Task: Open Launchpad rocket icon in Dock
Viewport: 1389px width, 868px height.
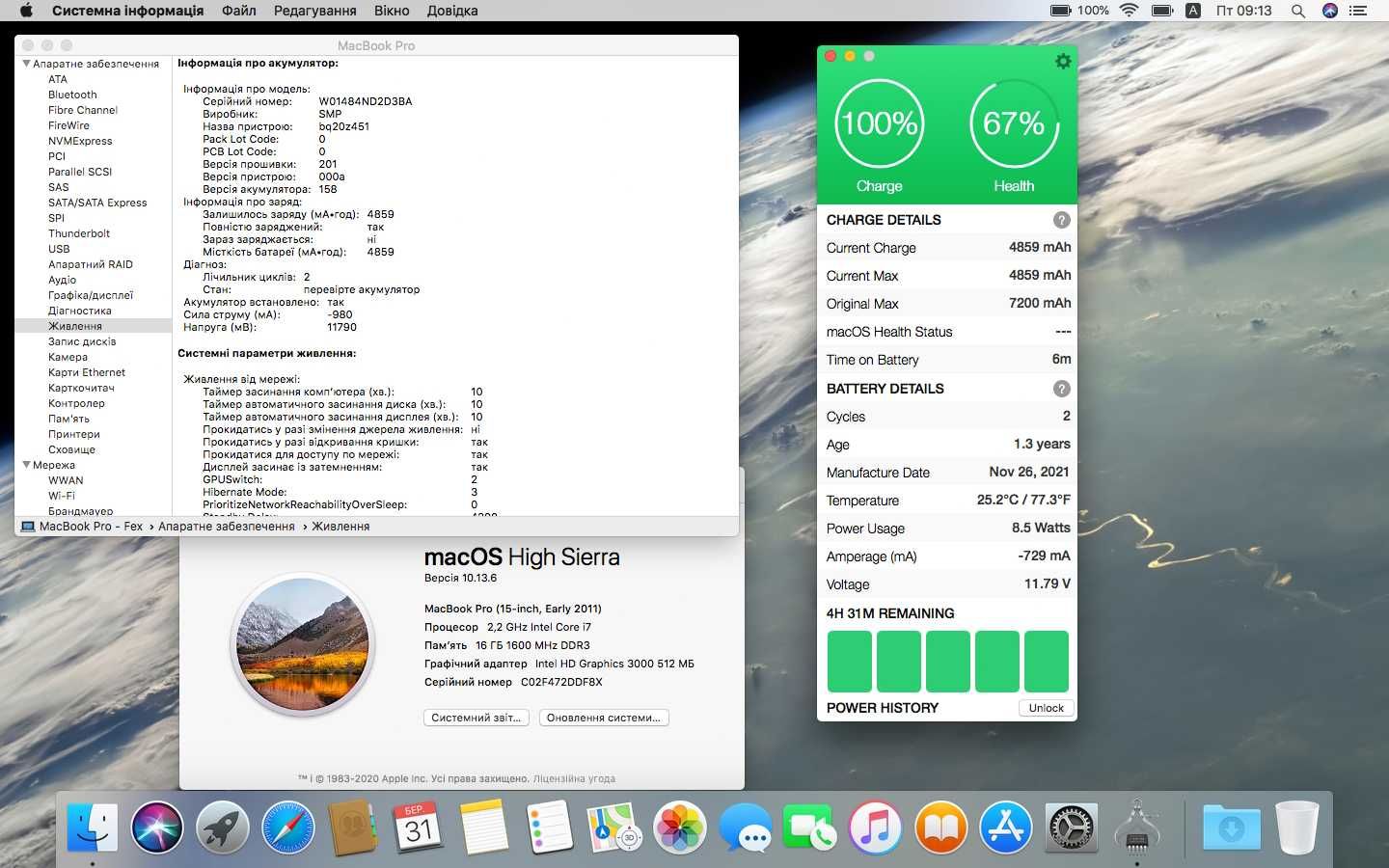Action: coord(223,827)
